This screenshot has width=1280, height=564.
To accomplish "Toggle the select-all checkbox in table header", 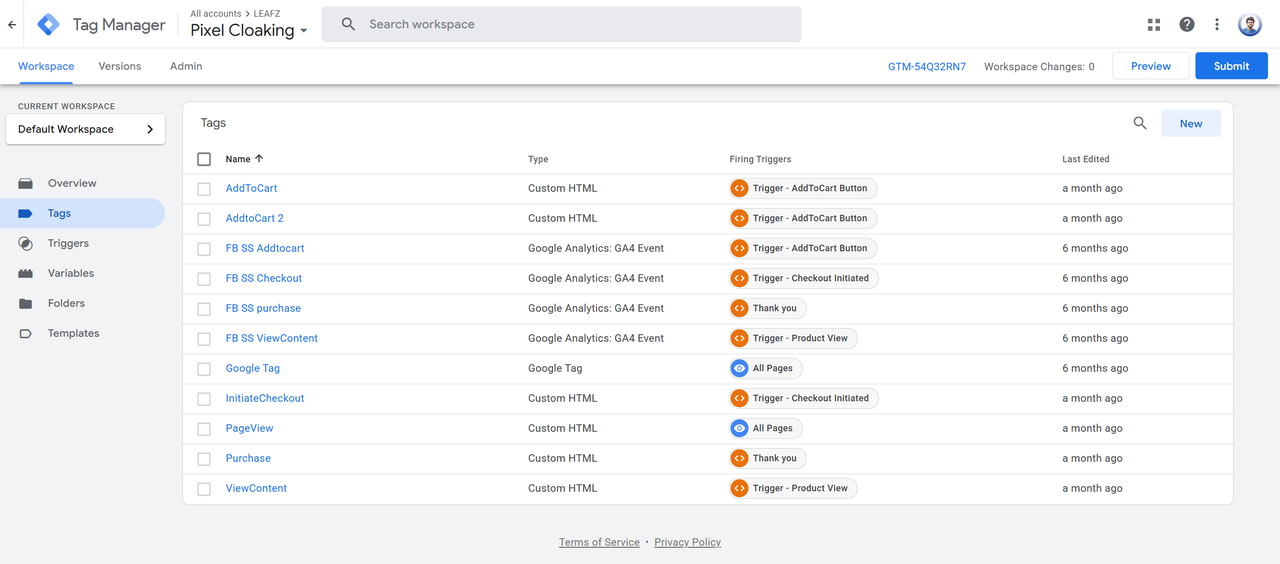I will tap(204, 159).
